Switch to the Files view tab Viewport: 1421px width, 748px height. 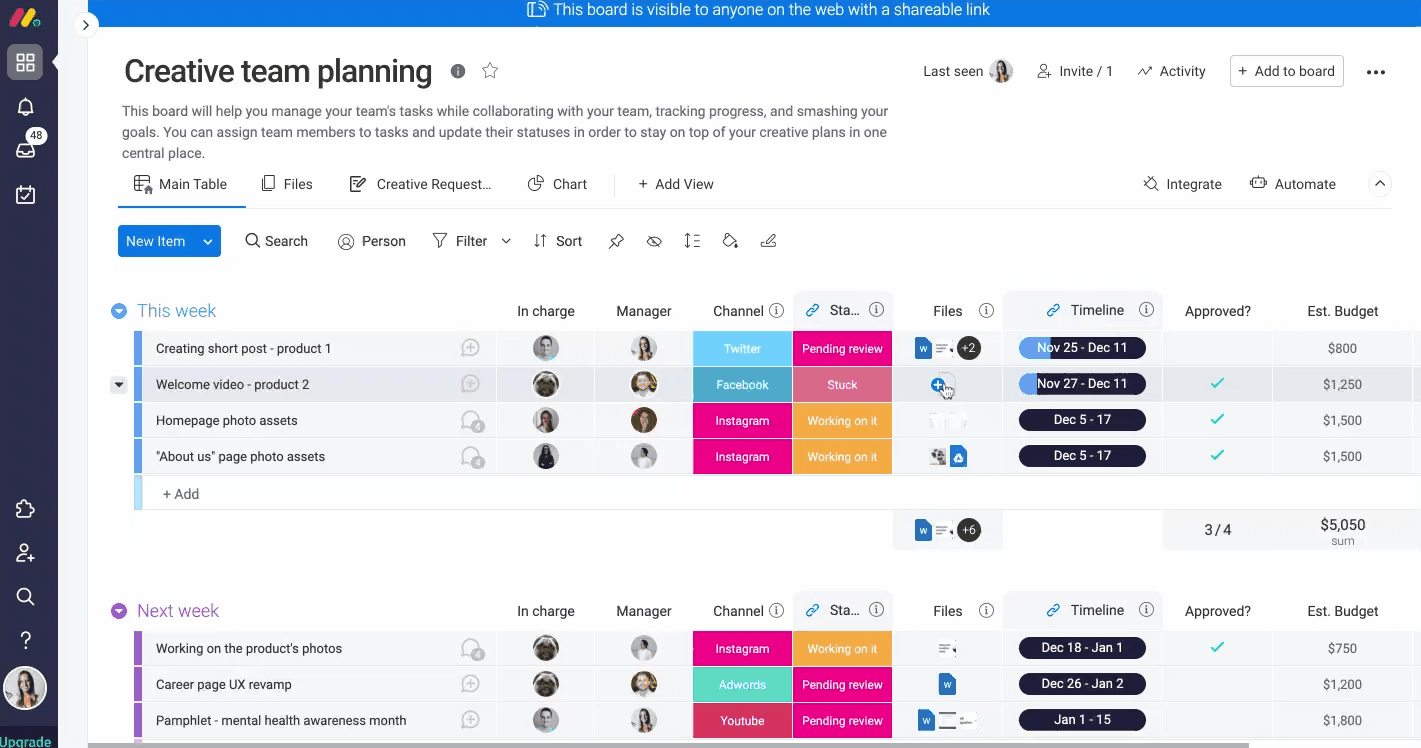pyautogui.click(x=287, y=184)
